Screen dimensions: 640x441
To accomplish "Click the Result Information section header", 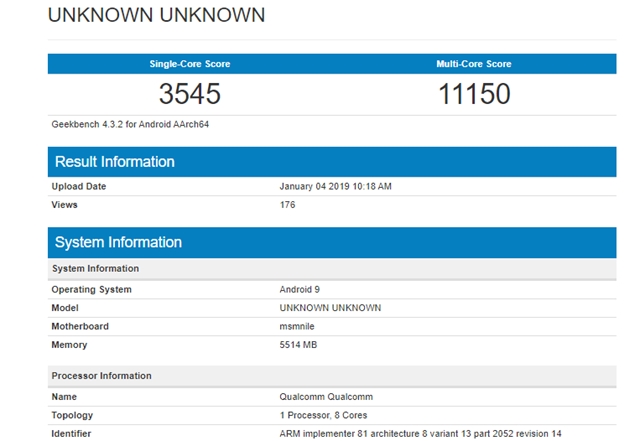I will [x=115, y=162].
